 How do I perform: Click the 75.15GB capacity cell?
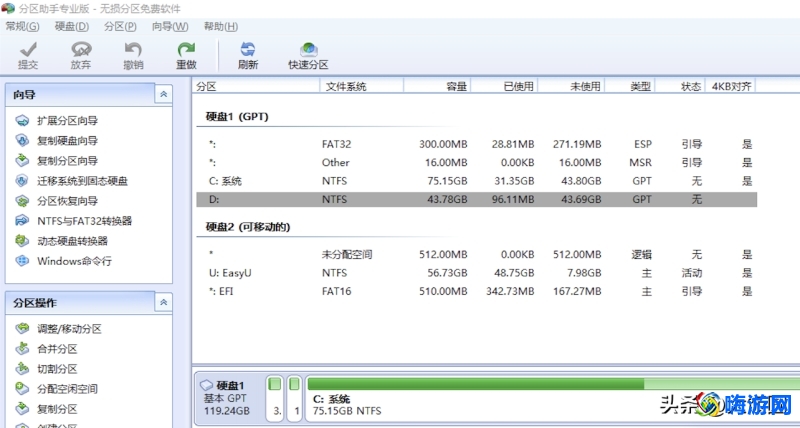[447, 181]
